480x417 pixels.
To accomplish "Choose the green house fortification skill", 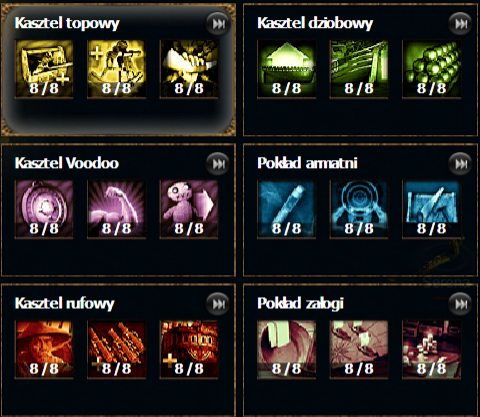I will coord(287,69).
